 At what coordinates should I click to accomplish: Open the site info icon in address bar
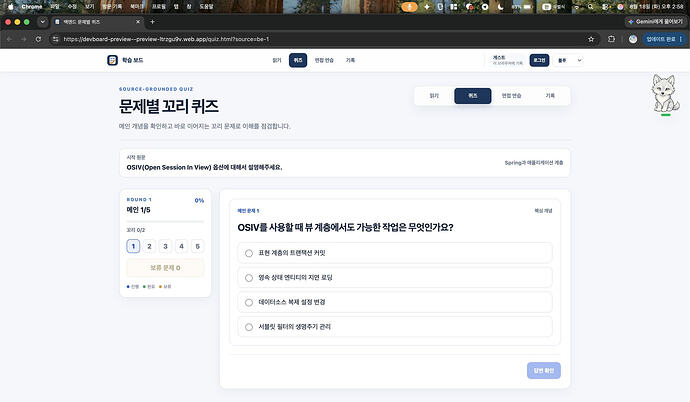click(x=55, y=39)
